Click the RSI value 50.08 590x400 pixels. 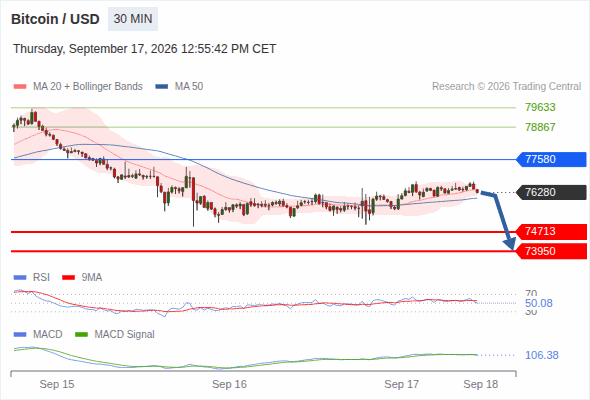(x=538, y=303)
